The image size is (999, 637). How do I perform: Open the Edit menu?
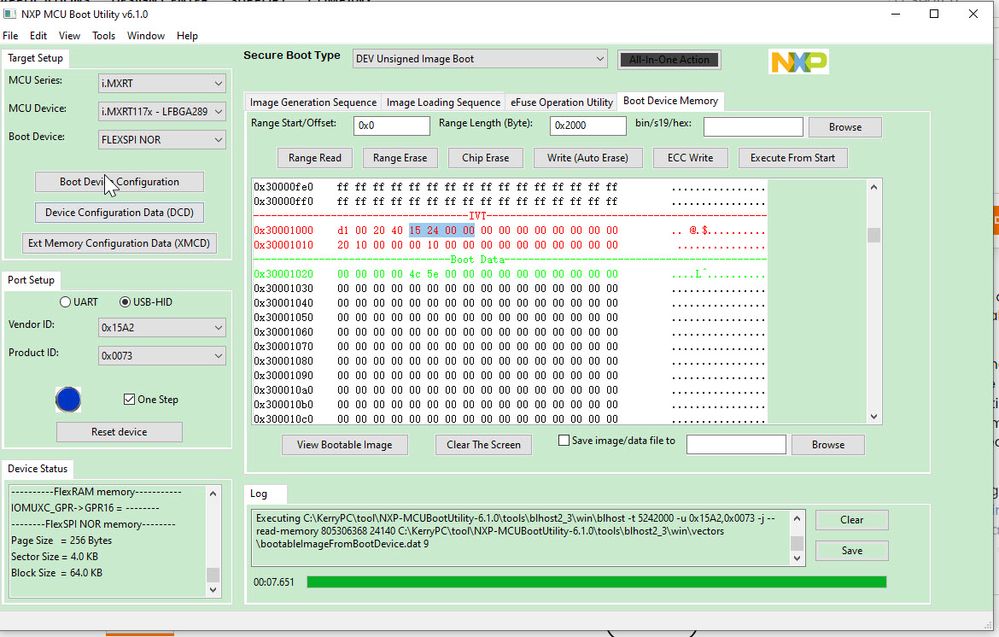(x=38, y=36)
